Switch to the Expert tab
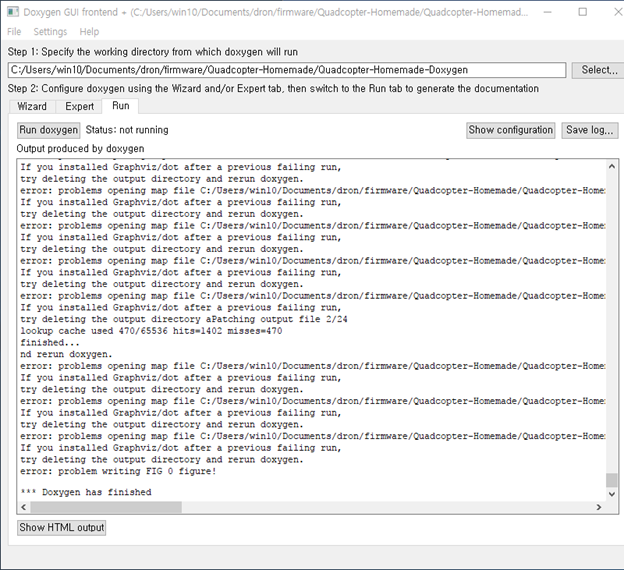This screenshot has height=570, width=624. pyautogui.click(x=80, y=106)
